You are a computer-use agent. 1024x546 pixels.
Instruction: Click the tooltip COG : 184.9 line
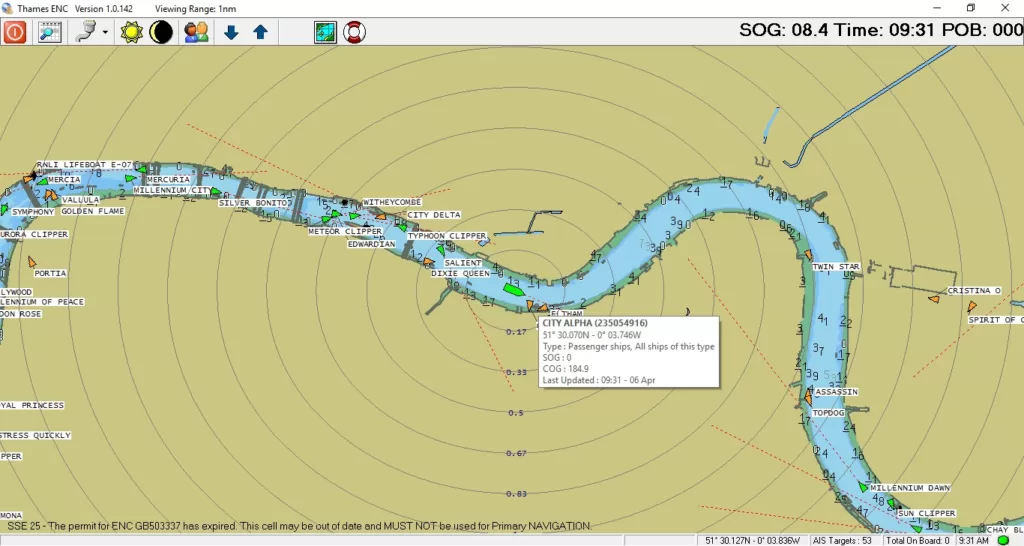pyautogui.click(x=566, y=369)
